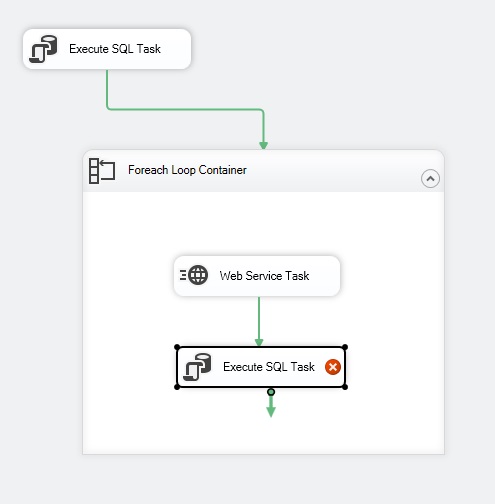Image resolution: width=495 pixels, height=504 pixels.
Task: Select the connector into the Foreach Loop Container
Action: 185,109
